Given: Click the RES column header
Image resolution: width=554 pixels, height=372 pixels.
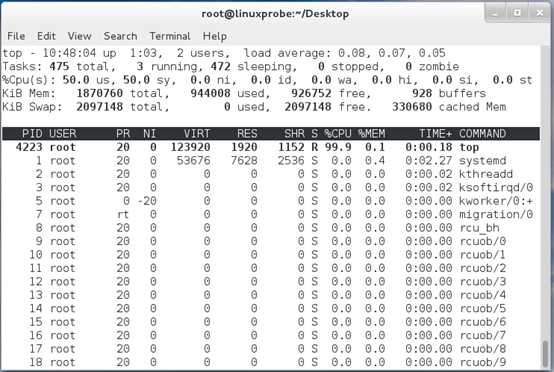Looking at the screenshot, I should click(247, 134).
